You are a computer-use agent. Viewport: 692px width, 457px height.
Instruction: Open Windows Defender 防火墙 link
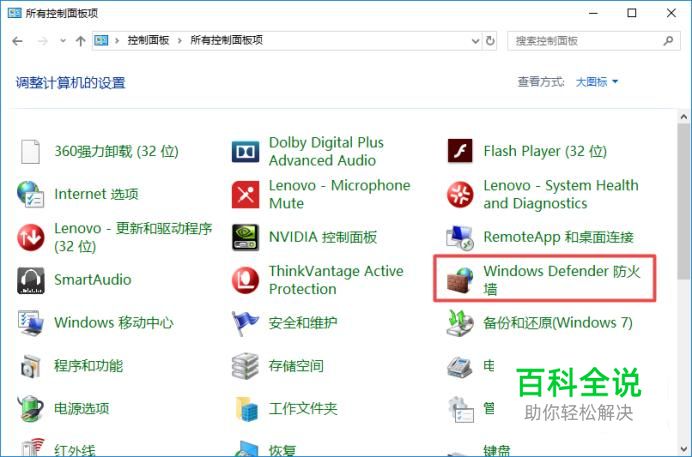click(x=561, y=280)
